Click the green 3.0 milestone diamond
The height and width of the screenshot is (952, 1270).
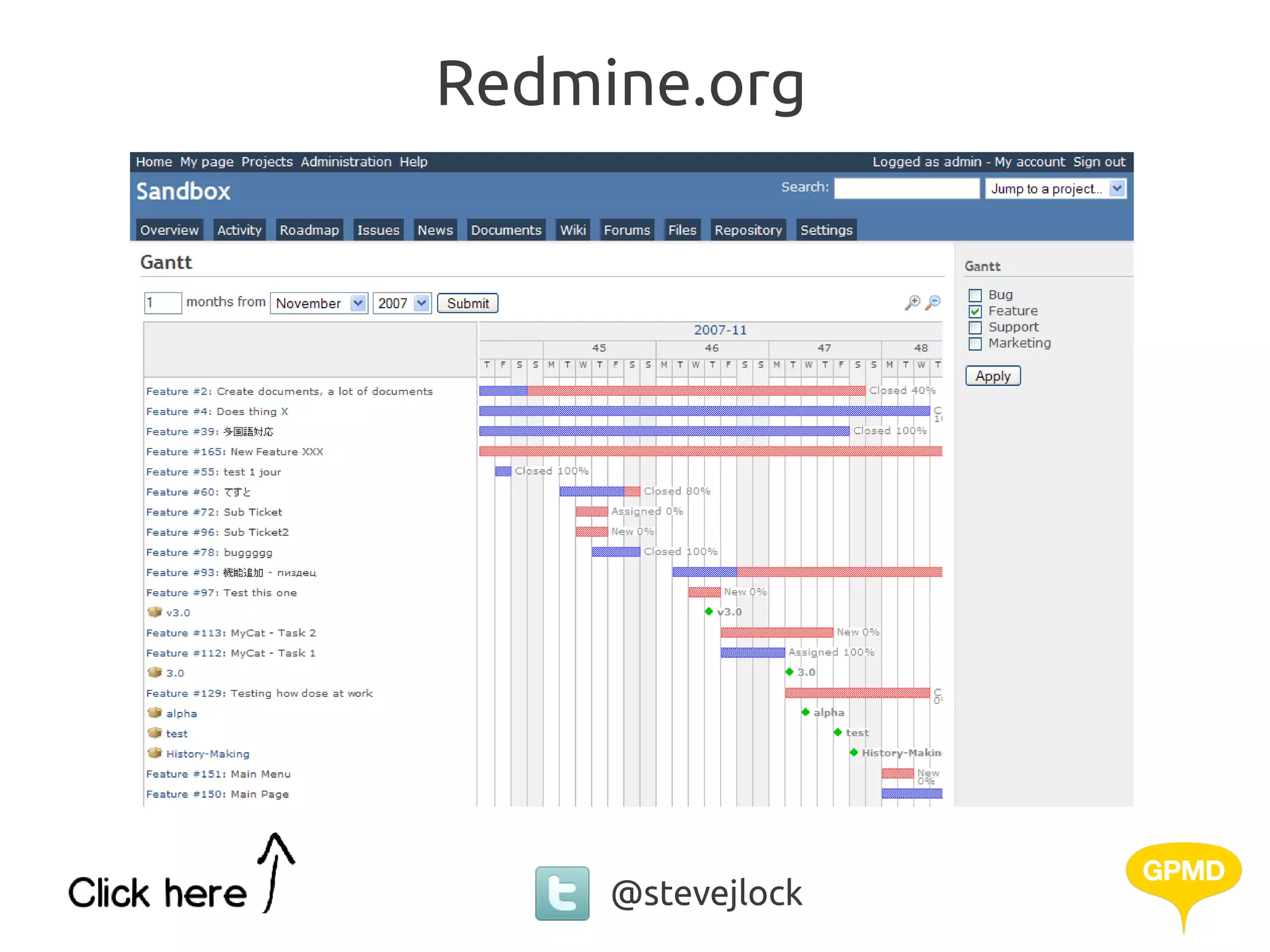tap(789, 672)
